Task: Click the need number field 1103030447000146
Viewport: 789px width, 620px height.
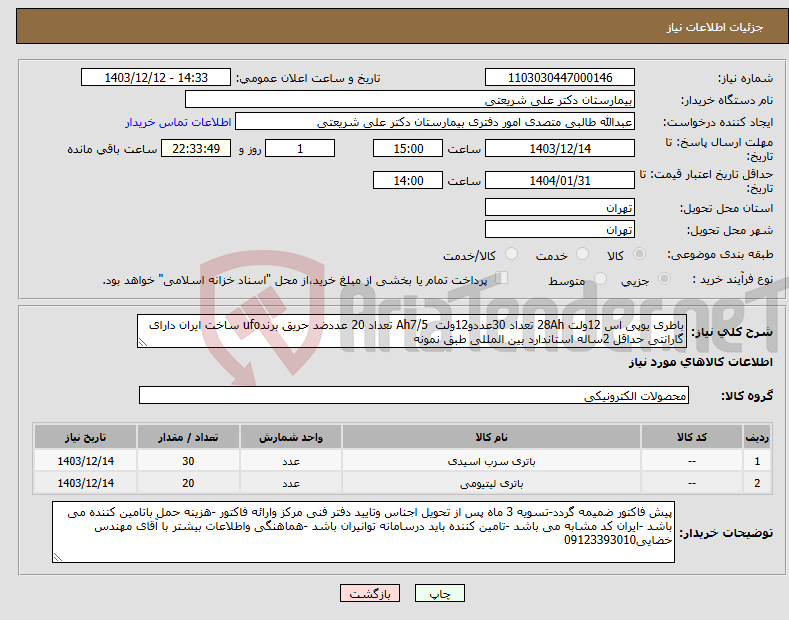Action: coord(560,78)
